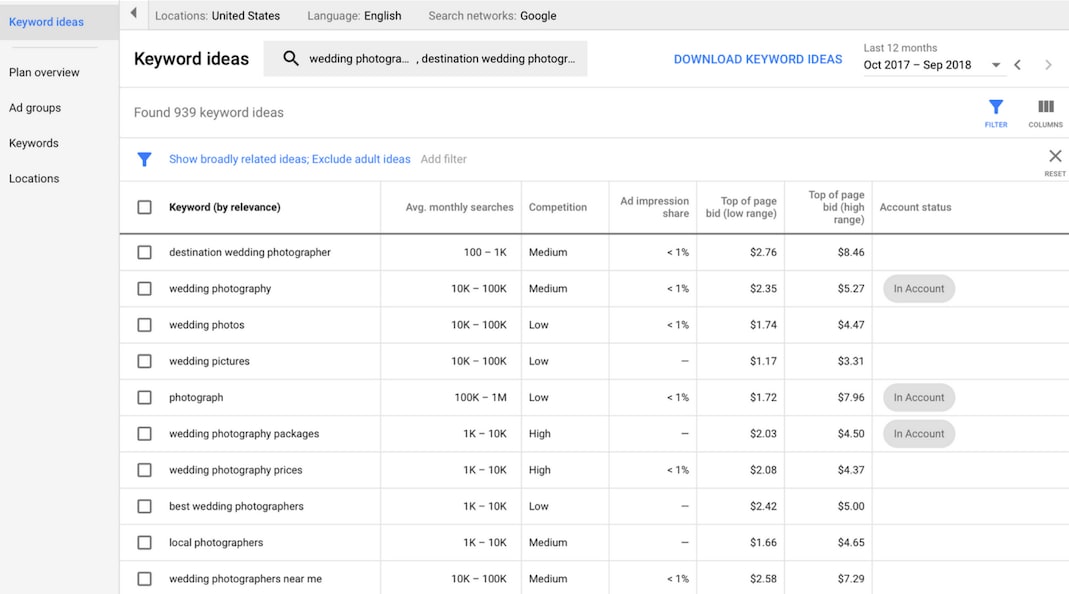The width and height of the screenshot is (1069, 594).
Task: Check wedding photography prices row
Action: (145, 470)
